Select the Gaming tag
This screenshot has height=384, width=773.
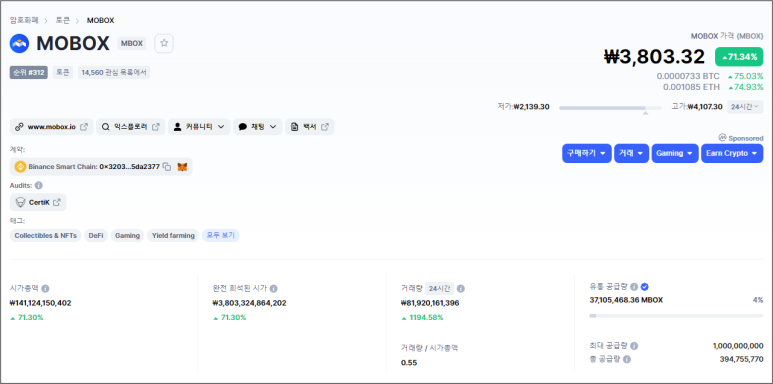127,236
